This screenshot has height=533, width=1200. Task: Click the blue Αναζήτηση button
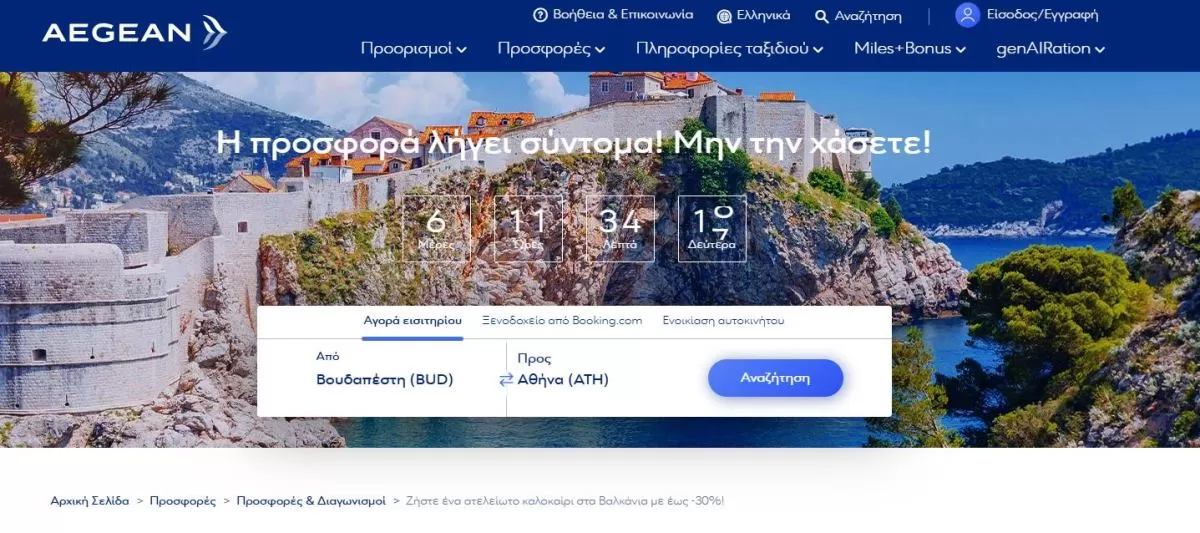pyautogui.click(x=775, y=378)
